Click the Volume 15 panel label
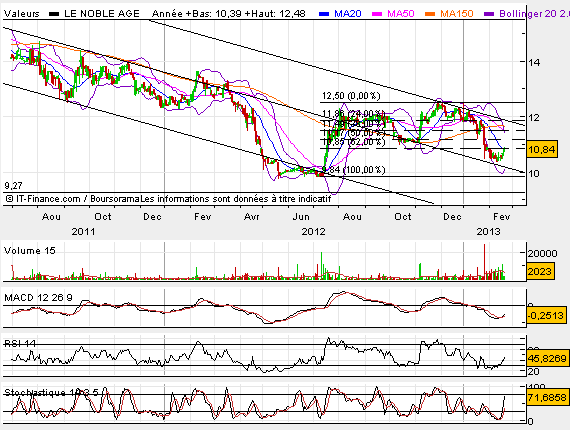 [x=29, y=251]
